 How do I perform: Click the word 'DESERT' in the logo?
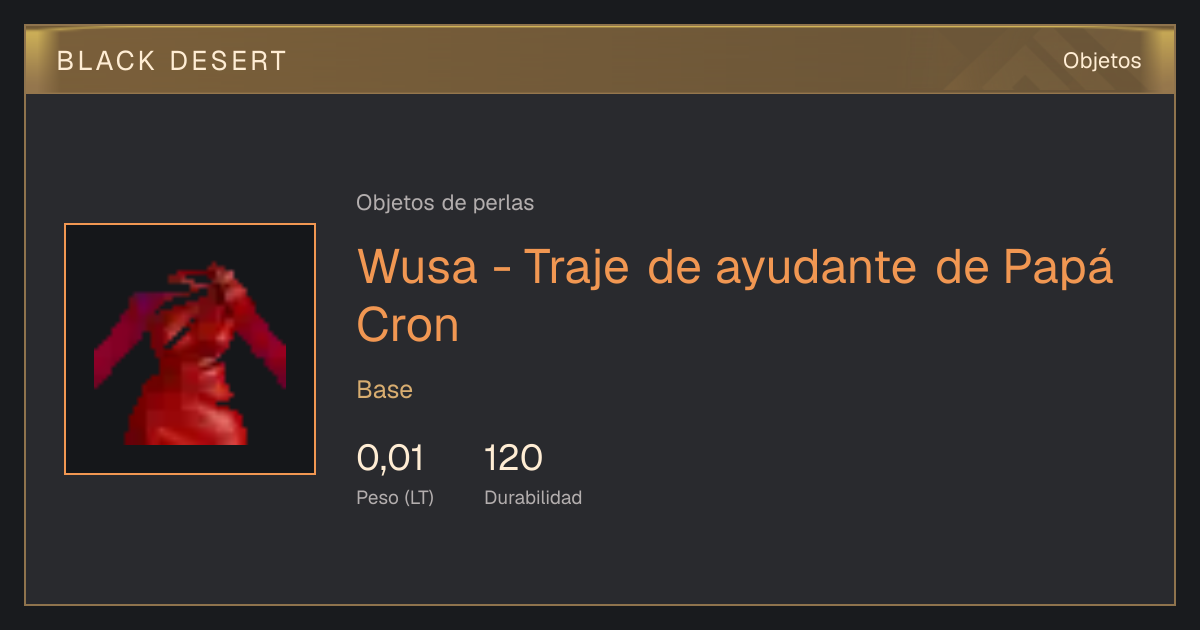[x=229, y=61]
